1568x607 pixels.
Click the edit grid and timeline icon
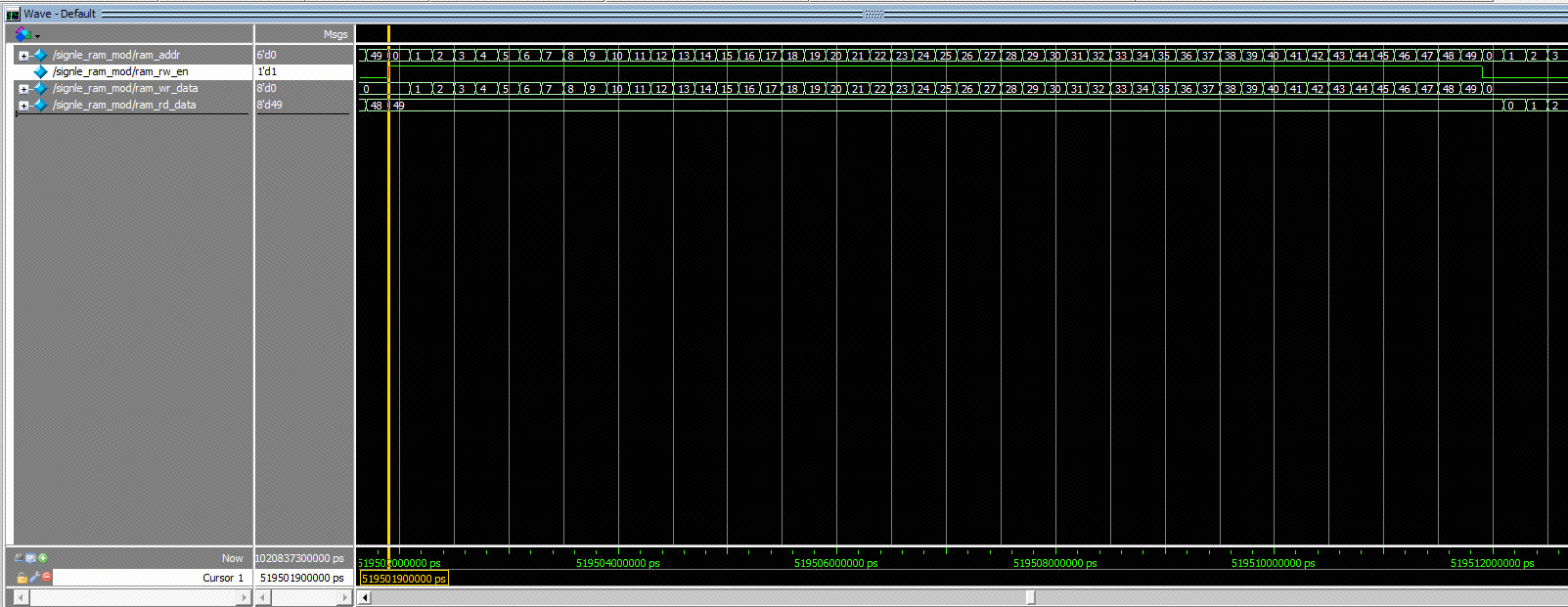(x=30, y=558)
